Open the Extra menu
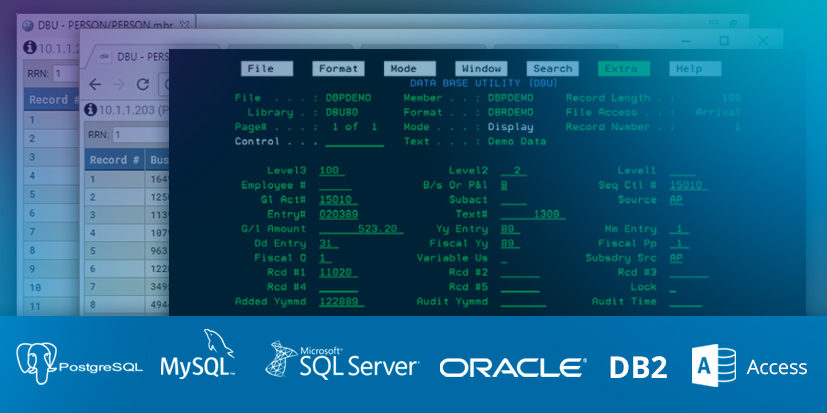827x413 pixels. click(624, 69)
